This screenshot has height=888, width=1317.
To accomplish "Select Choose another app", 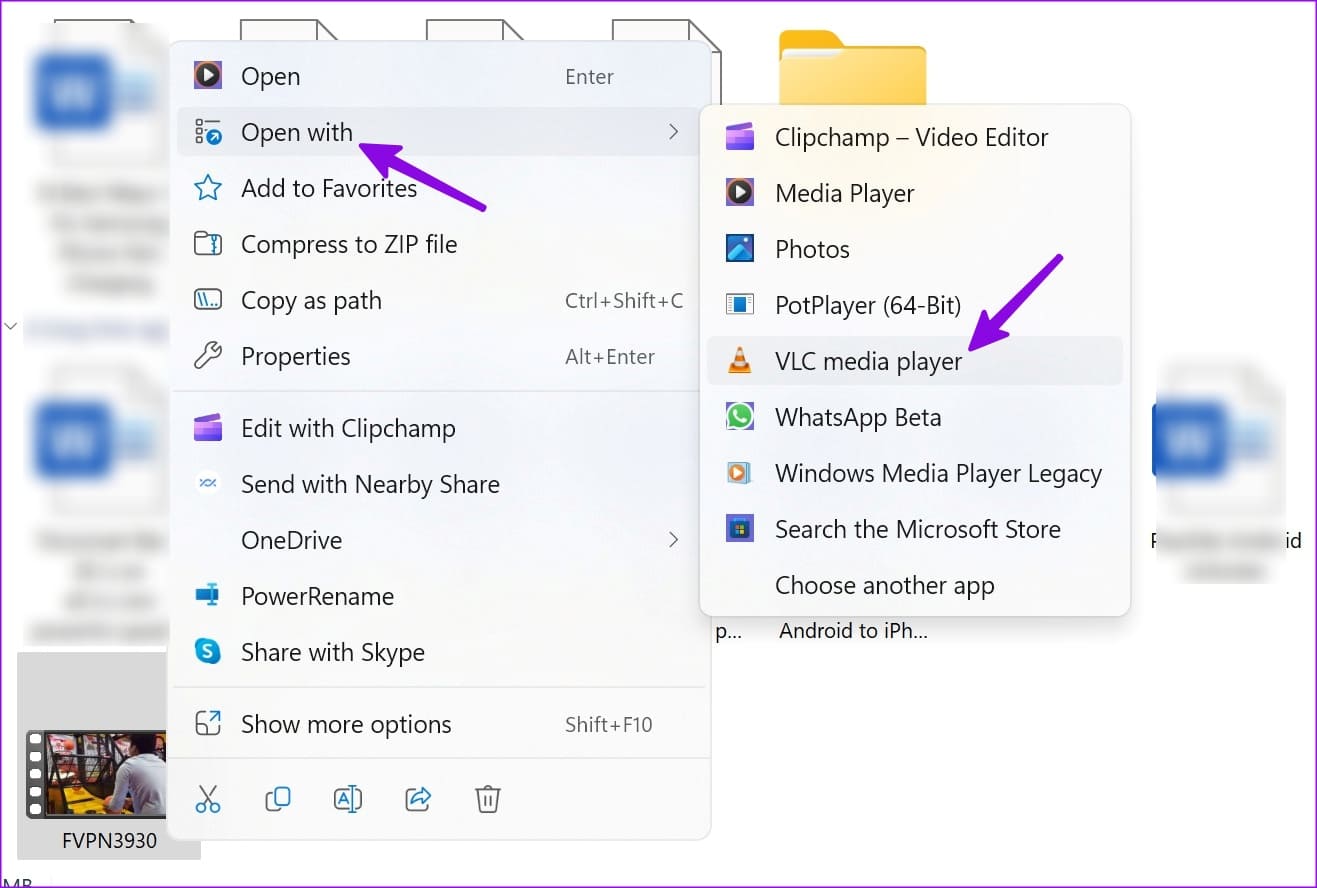I will [x=915, y=585].
